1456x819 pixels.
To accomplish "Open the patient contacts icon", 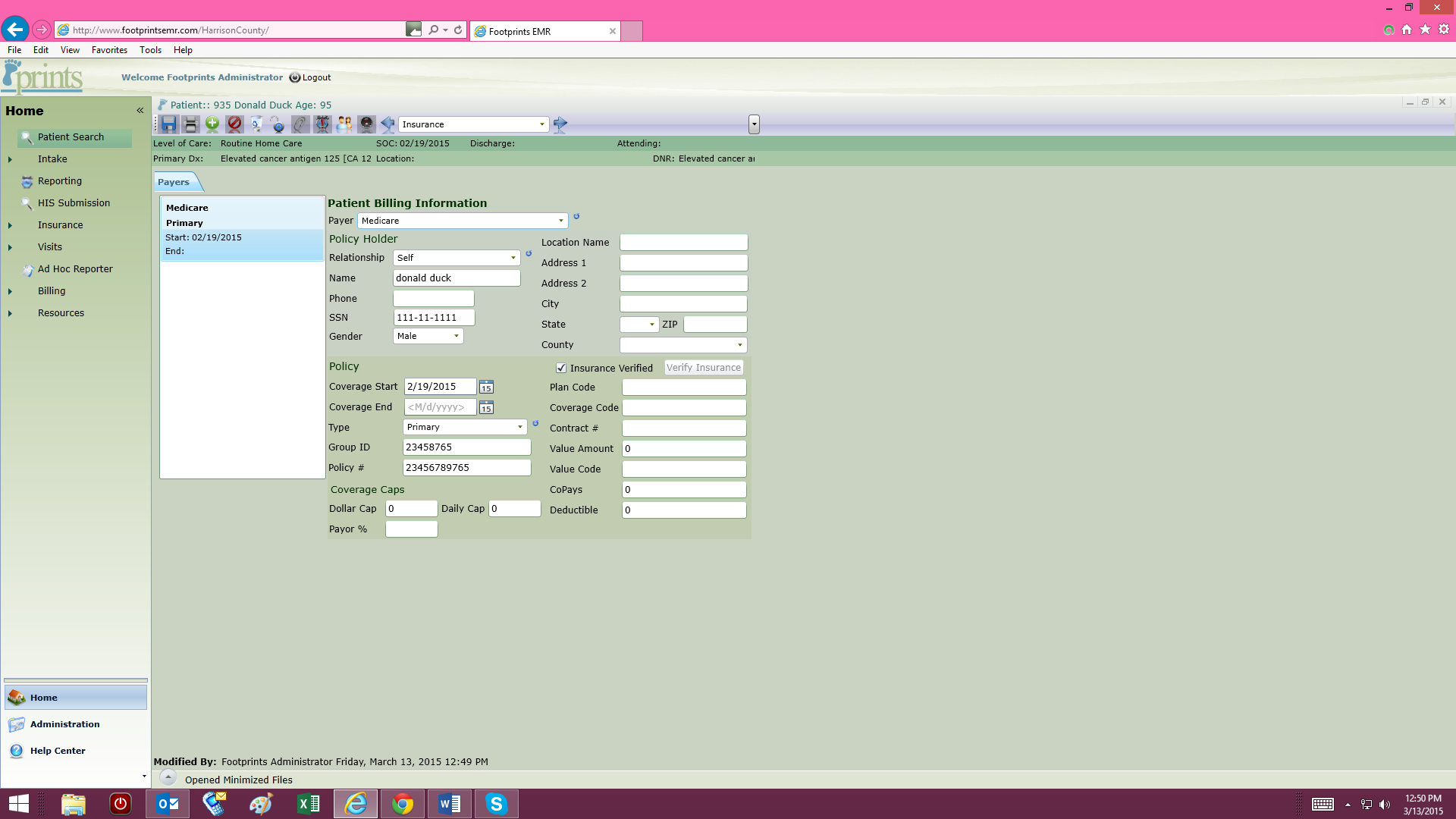I will [x=344, y=124].
